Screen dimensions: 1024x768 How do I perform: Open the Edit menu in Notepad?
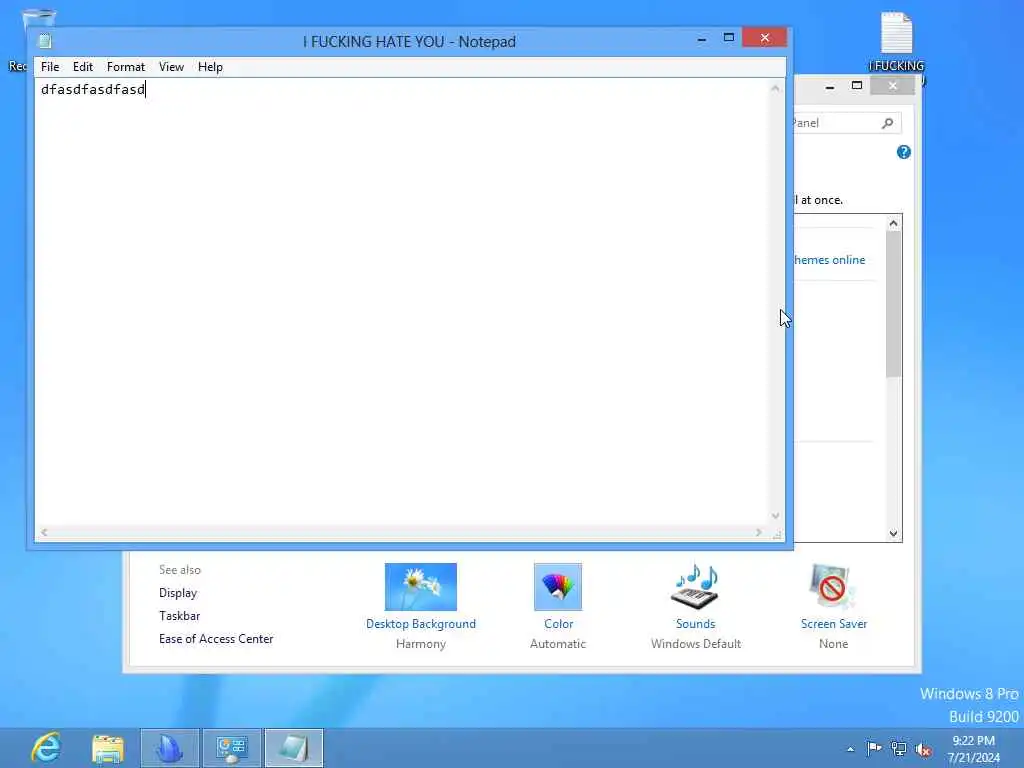click(82, 67)
